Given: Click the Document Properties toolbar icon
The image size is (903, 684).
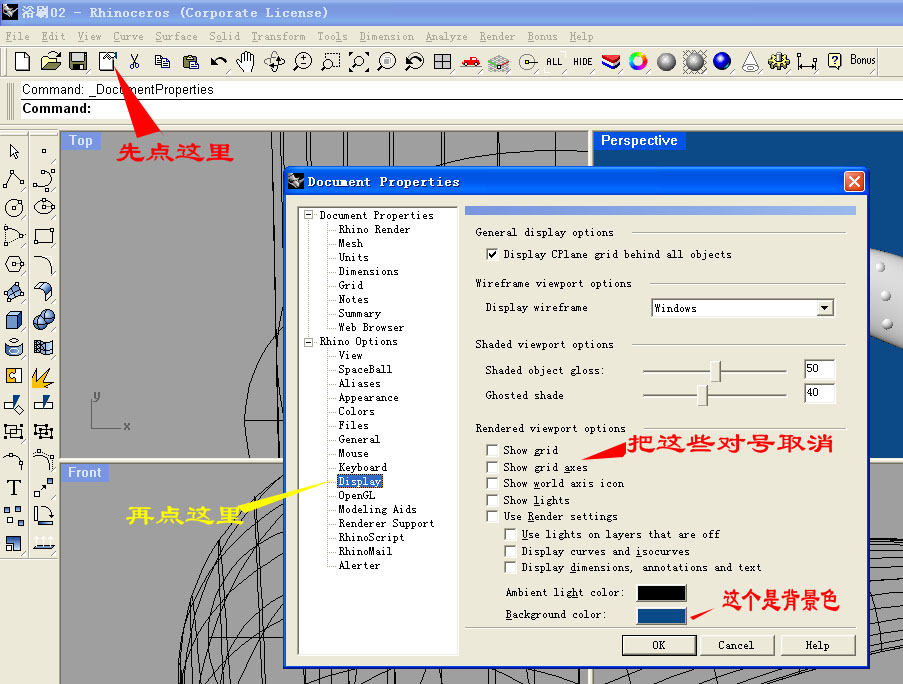Looking at the screenshot, I should tap(106, 62).
